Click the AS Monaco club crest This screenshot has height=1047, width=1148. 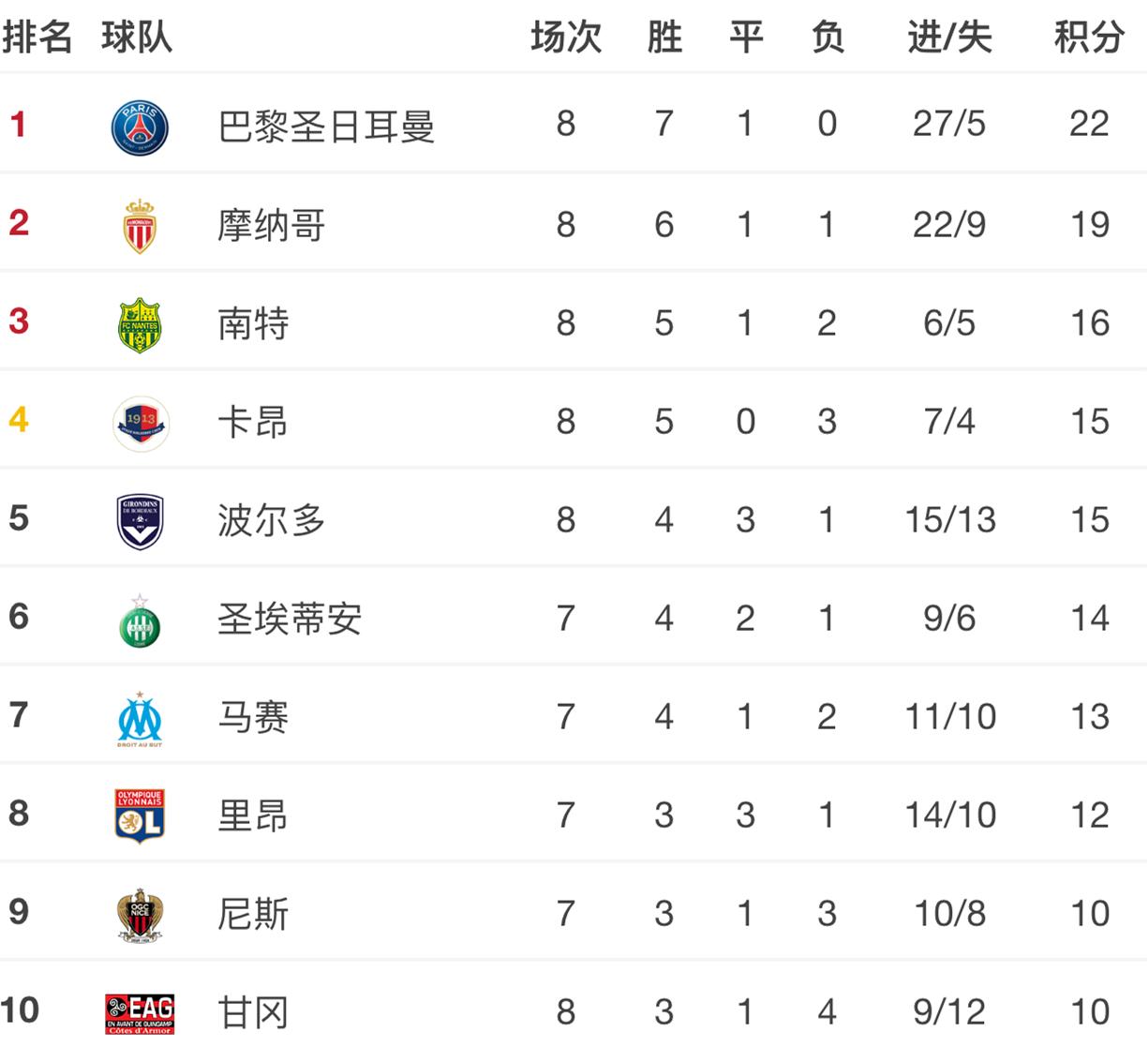(140, 226)
